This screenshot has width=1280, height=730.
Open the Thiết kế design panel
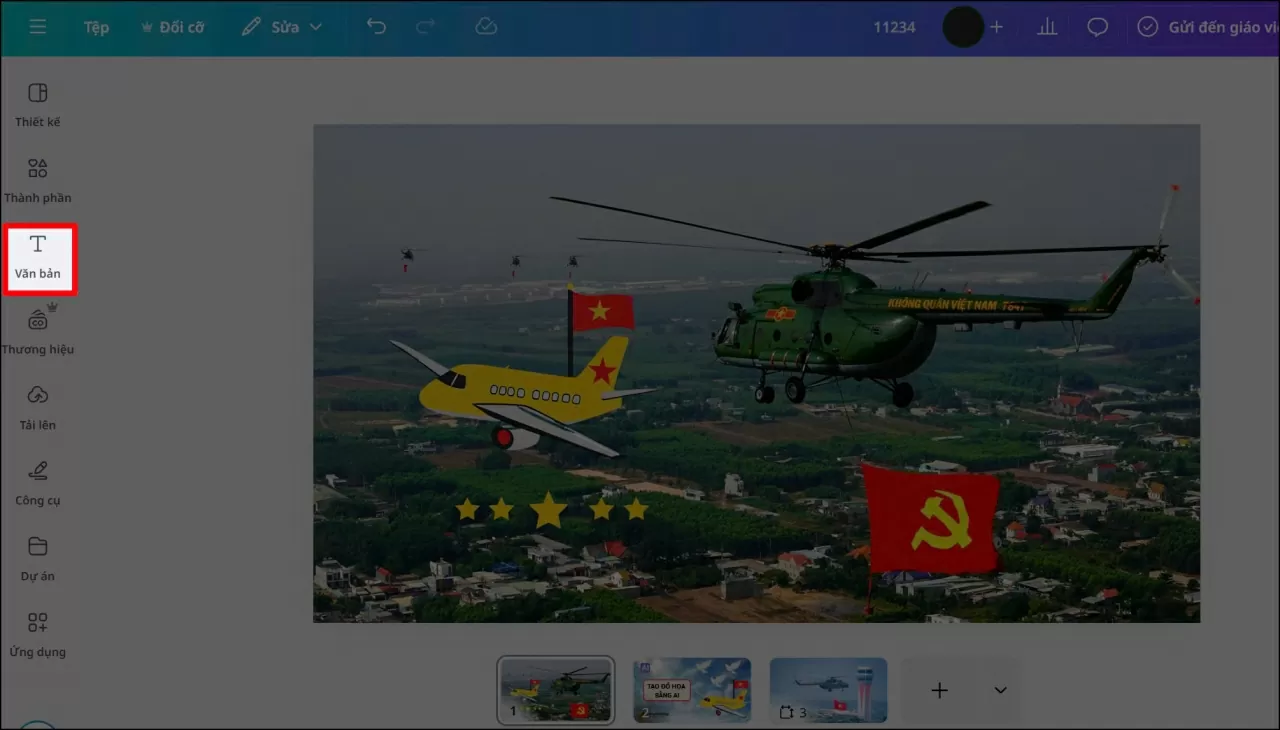(x=38, y=105)
